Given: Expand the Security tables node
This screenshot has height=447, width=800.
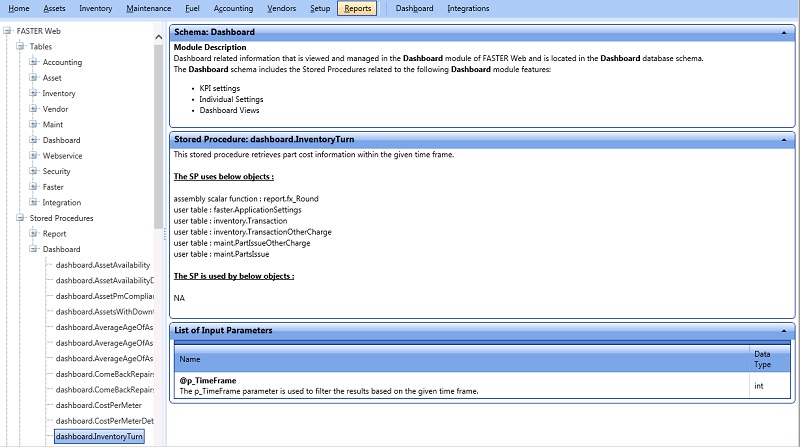Looking at the screenshot, I should pyautogui.click(x=33, y=171).
